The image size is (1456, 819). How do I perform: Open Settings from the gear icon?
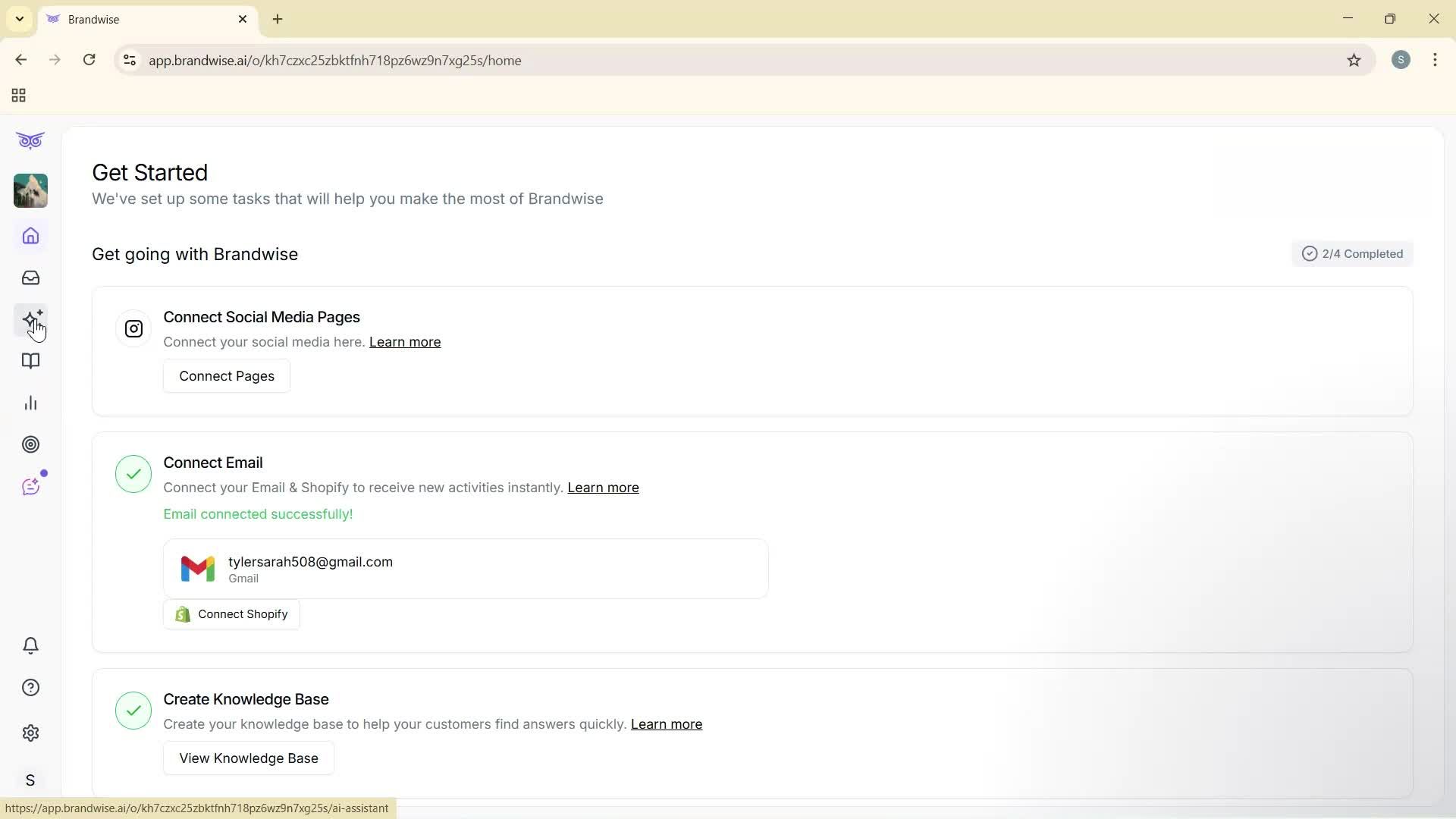[x=30, y=733]
